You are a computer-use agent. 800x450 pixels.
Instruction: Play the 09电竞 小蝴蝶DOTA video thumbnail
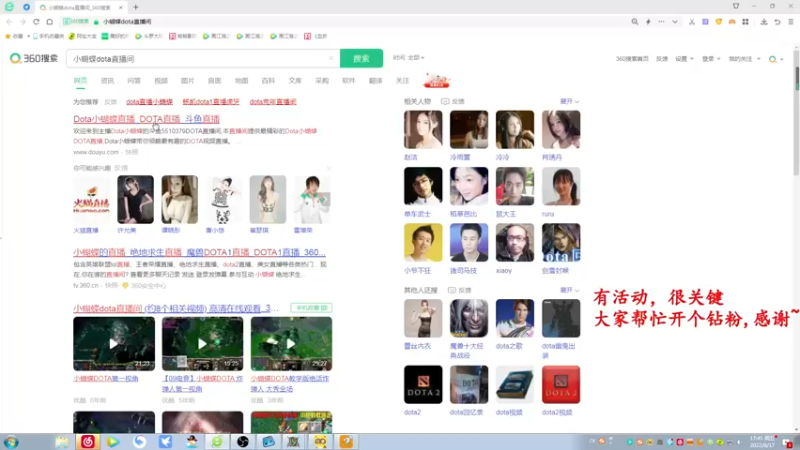203,343
